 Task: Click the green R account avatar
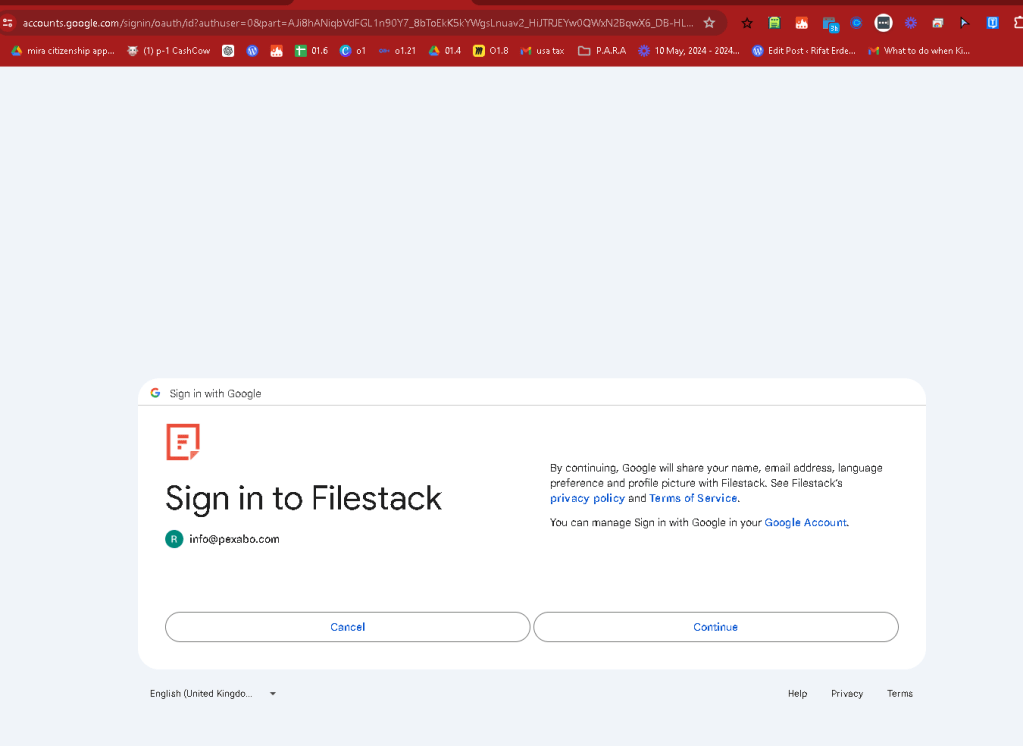tap(174, 539)
